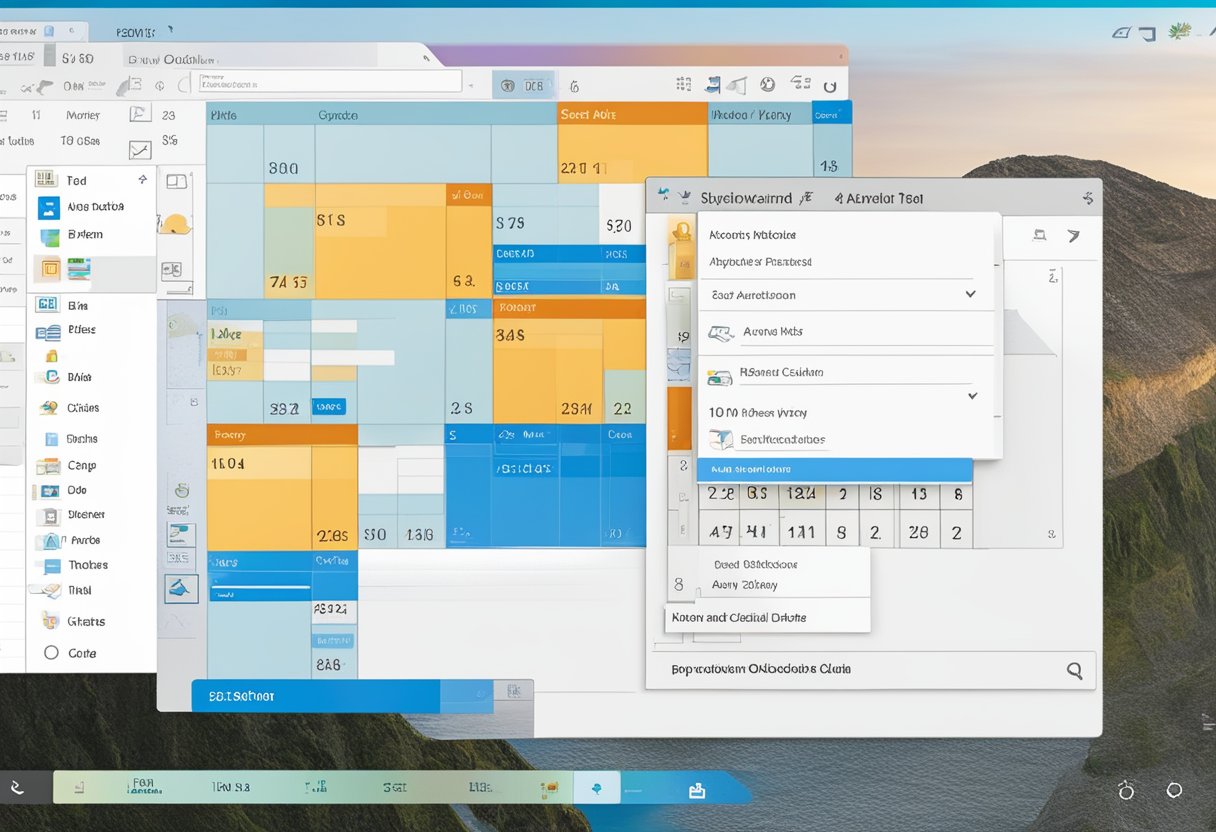Click the blue person icon in the sidebar list
Screen dimensions: 1216x832
coord(48,208)
